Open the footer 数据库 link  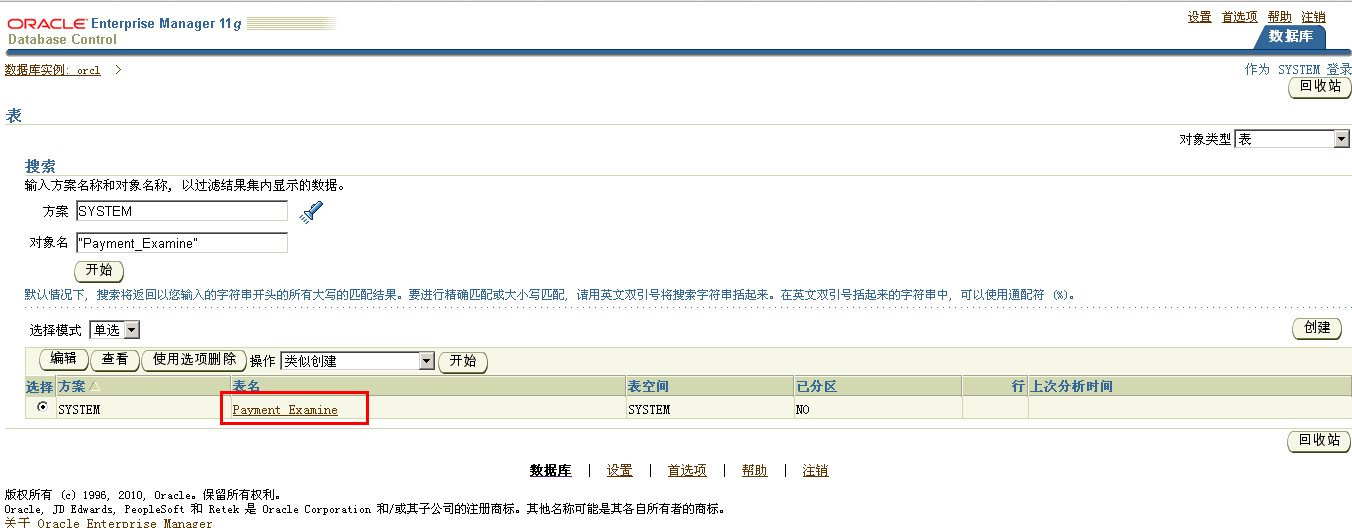point(550,471)
